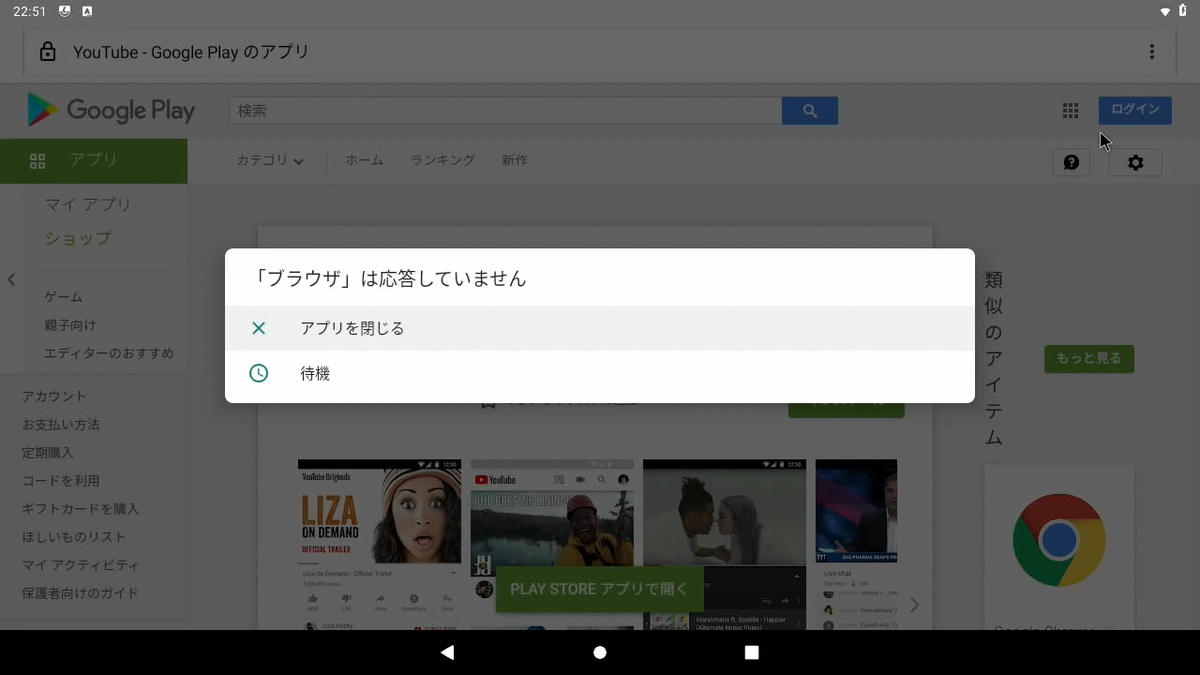The image size is (1200, 675).
Task: Open the settings gear button
Action: click(x=1135, y=162)
